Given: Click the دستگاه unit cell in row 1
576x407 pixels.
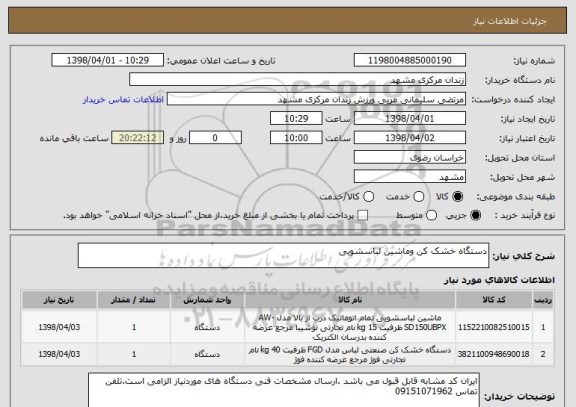Looking at the screenshot, I should pos(207,327).
